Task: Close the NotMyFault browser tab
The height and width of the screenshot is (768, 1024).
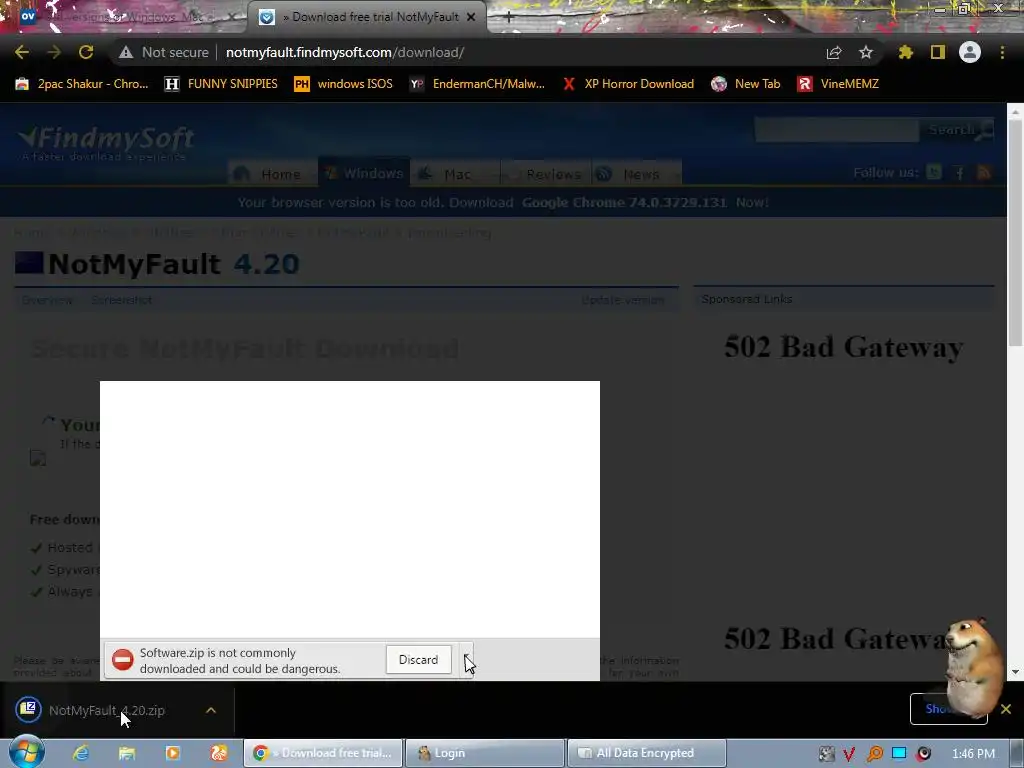Action: (x=472, y=17)
